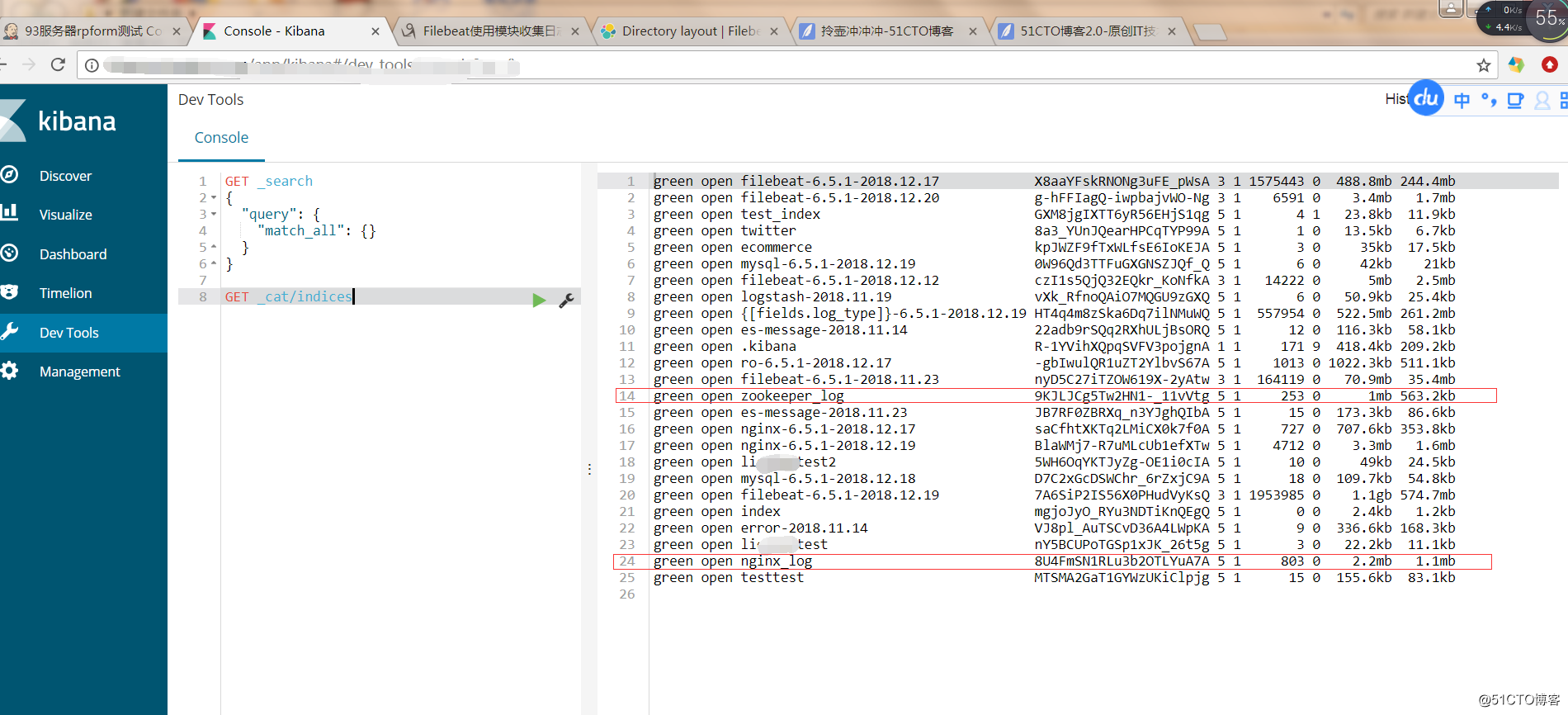Screen dimensions: 1568x715
Task: Click the test_index output row
Action: (x=1054, y=215)
